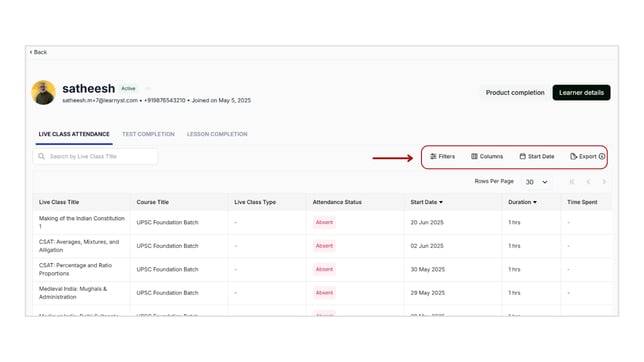Image resolution: width=644 pixels, height=362 pixels.
Task: Click the Attendance Status column header
Action: tap(337, 202)
